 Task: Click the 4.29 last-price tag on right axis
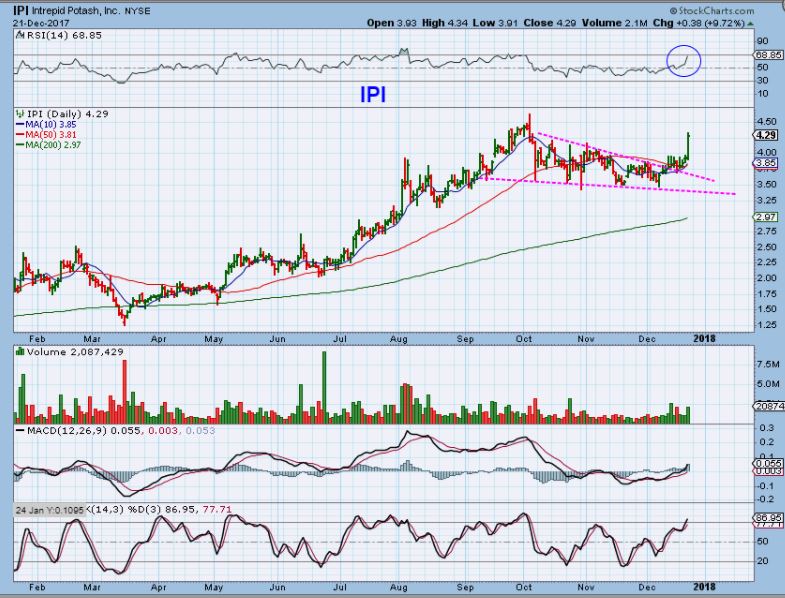tap(766, 135)
